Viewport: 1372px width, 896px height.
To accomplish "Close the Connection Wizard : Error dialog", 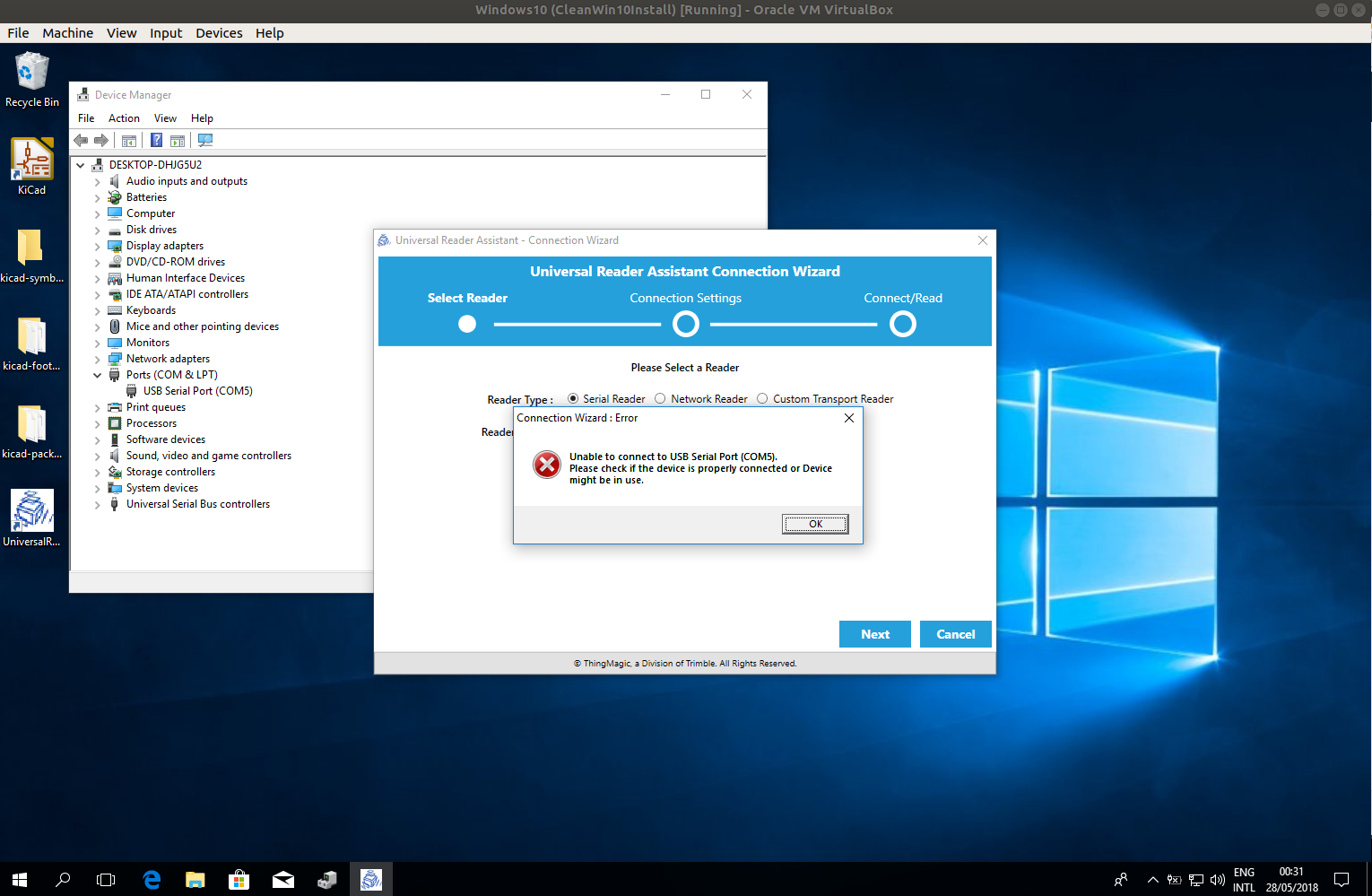I will (x=849, y=418).
